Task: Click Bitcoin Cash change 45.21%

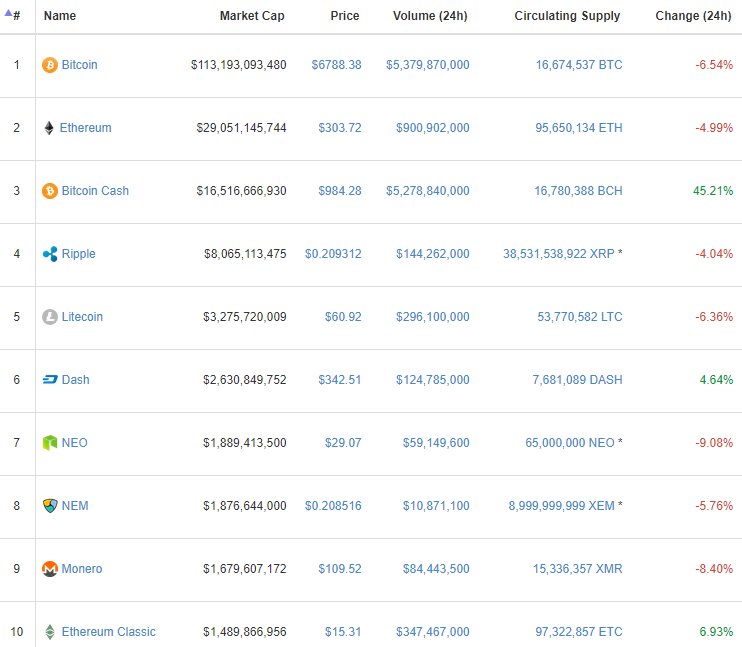Action: point(713,191)
